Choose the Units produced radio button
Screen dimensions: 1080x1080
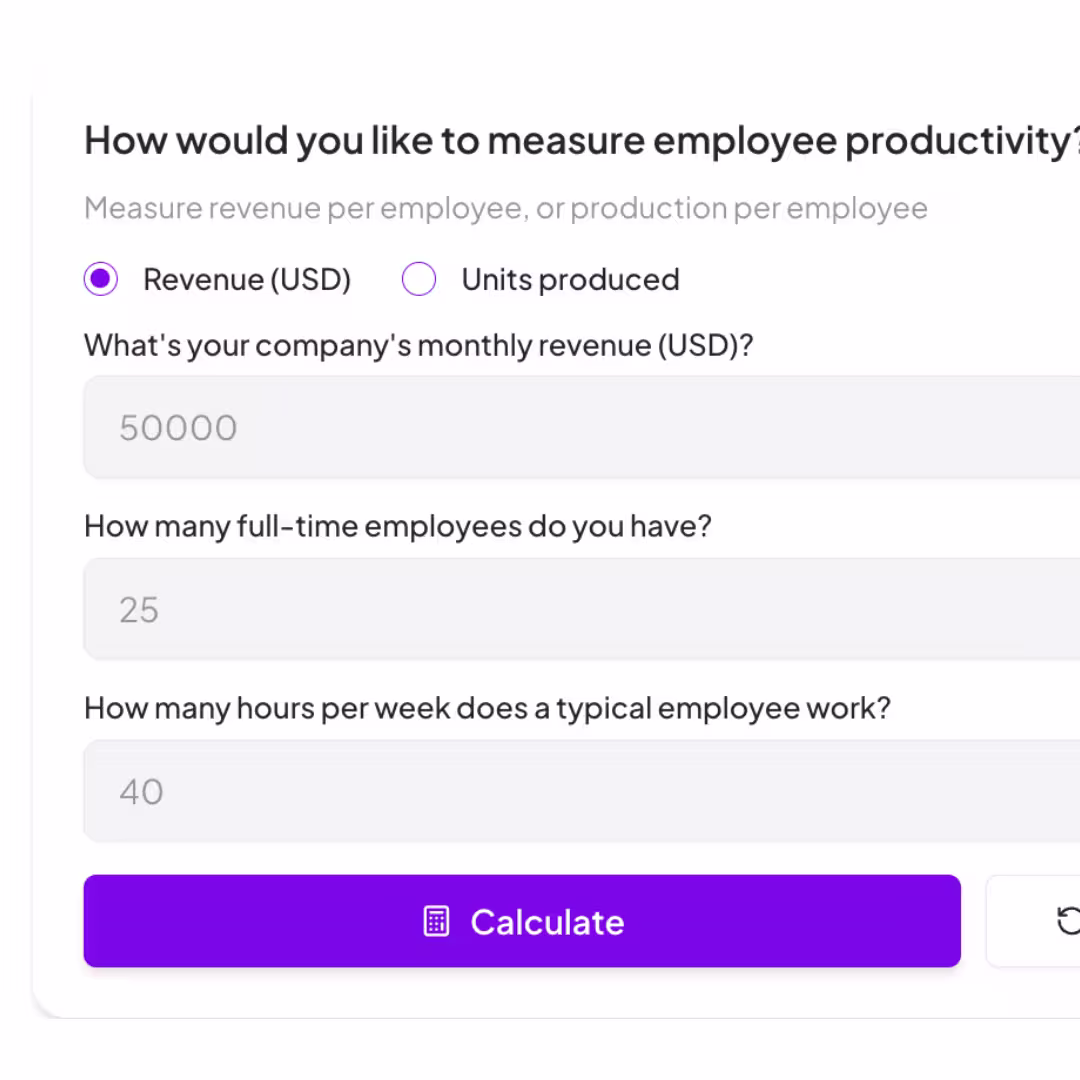click(x=419, y=279)
